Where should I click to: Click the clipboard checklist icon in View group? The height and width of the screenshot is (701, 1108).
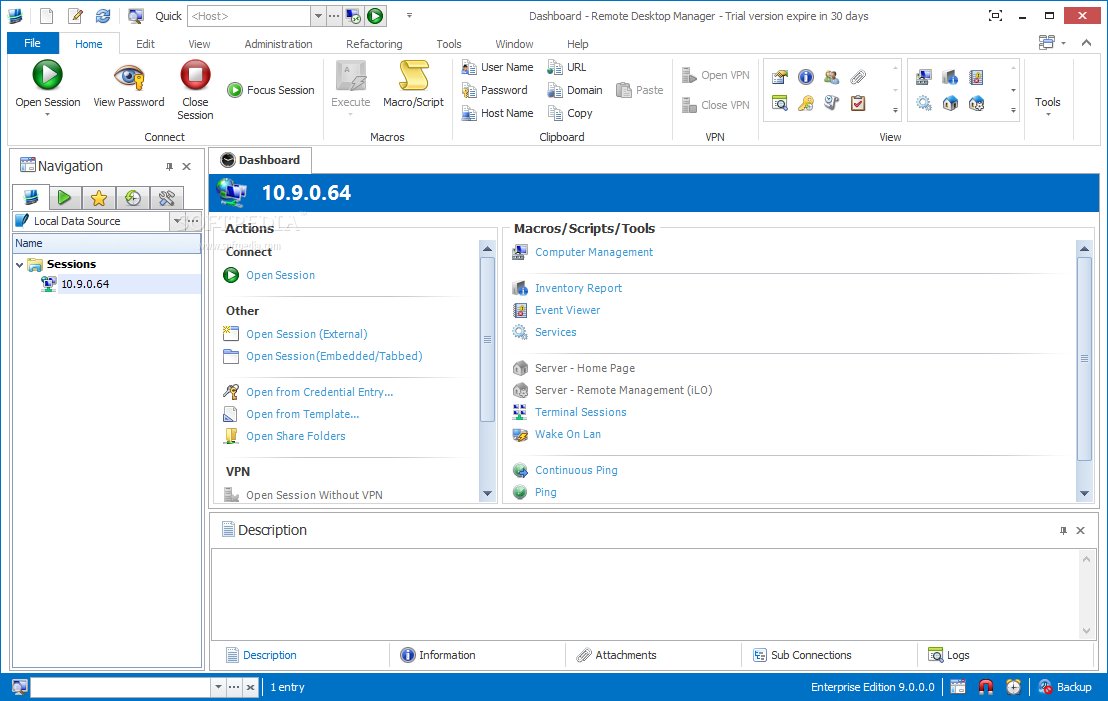[858, 103]
